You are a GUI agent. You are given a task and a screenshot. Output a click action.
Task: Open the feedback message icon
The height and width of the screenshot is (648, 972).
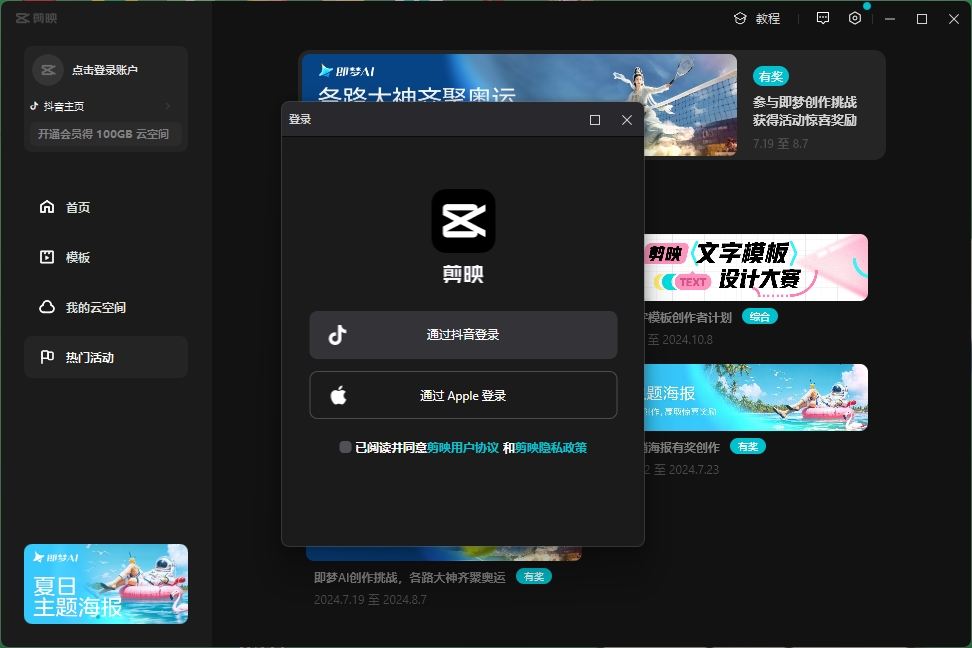[x=823, y=18]
